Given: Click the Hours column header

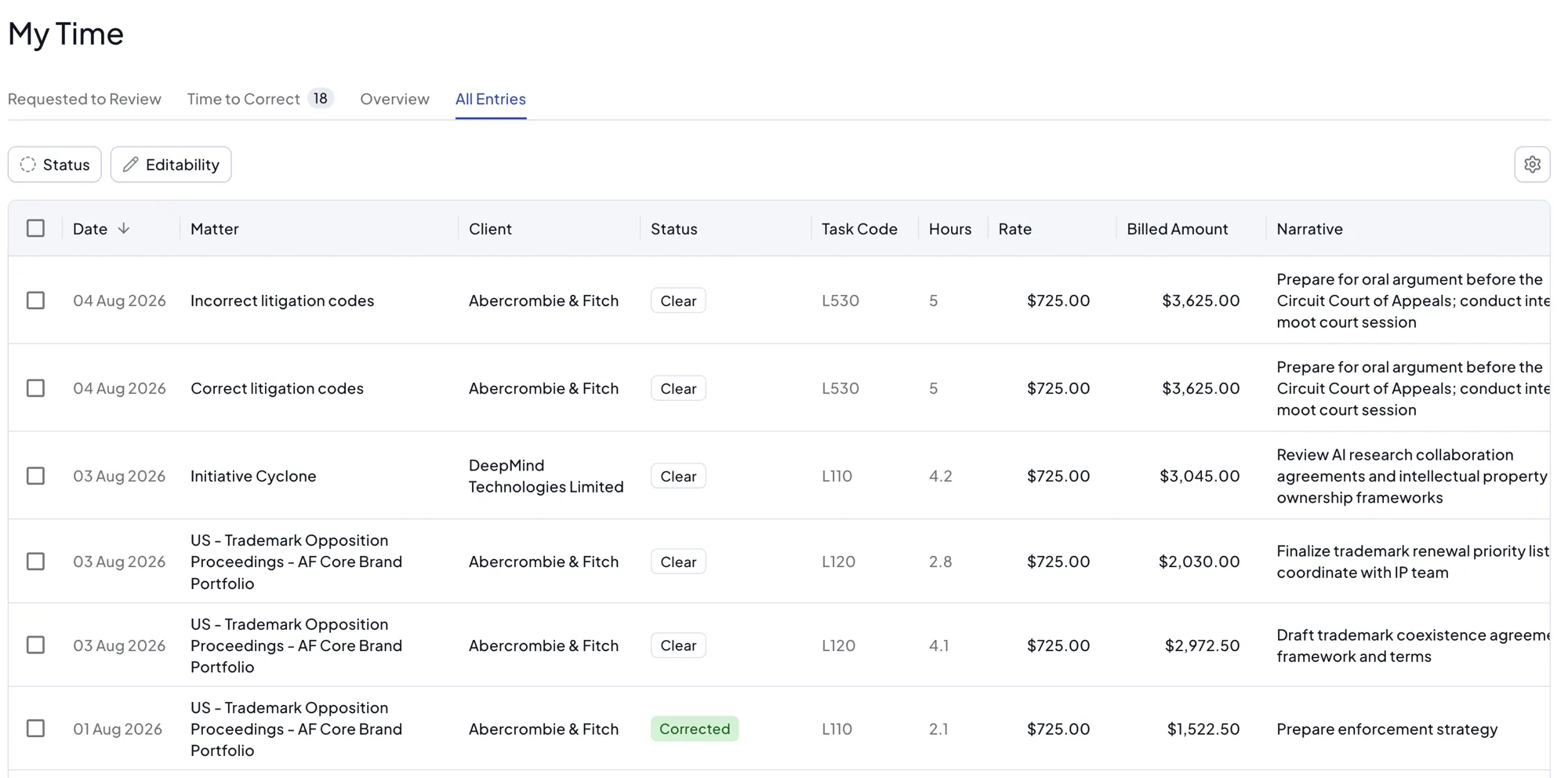Looking at the screenshot, I should click(x=950, y=229).
